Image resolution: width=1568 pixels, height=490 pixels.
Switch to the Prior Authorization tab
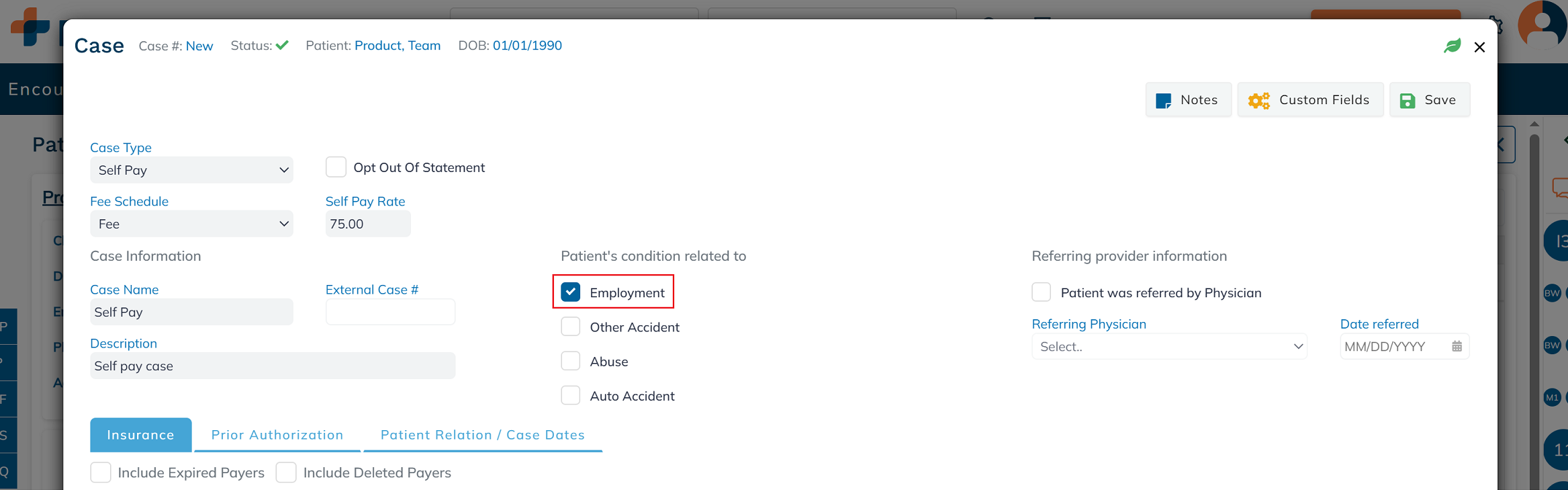(x=277, y=435)
